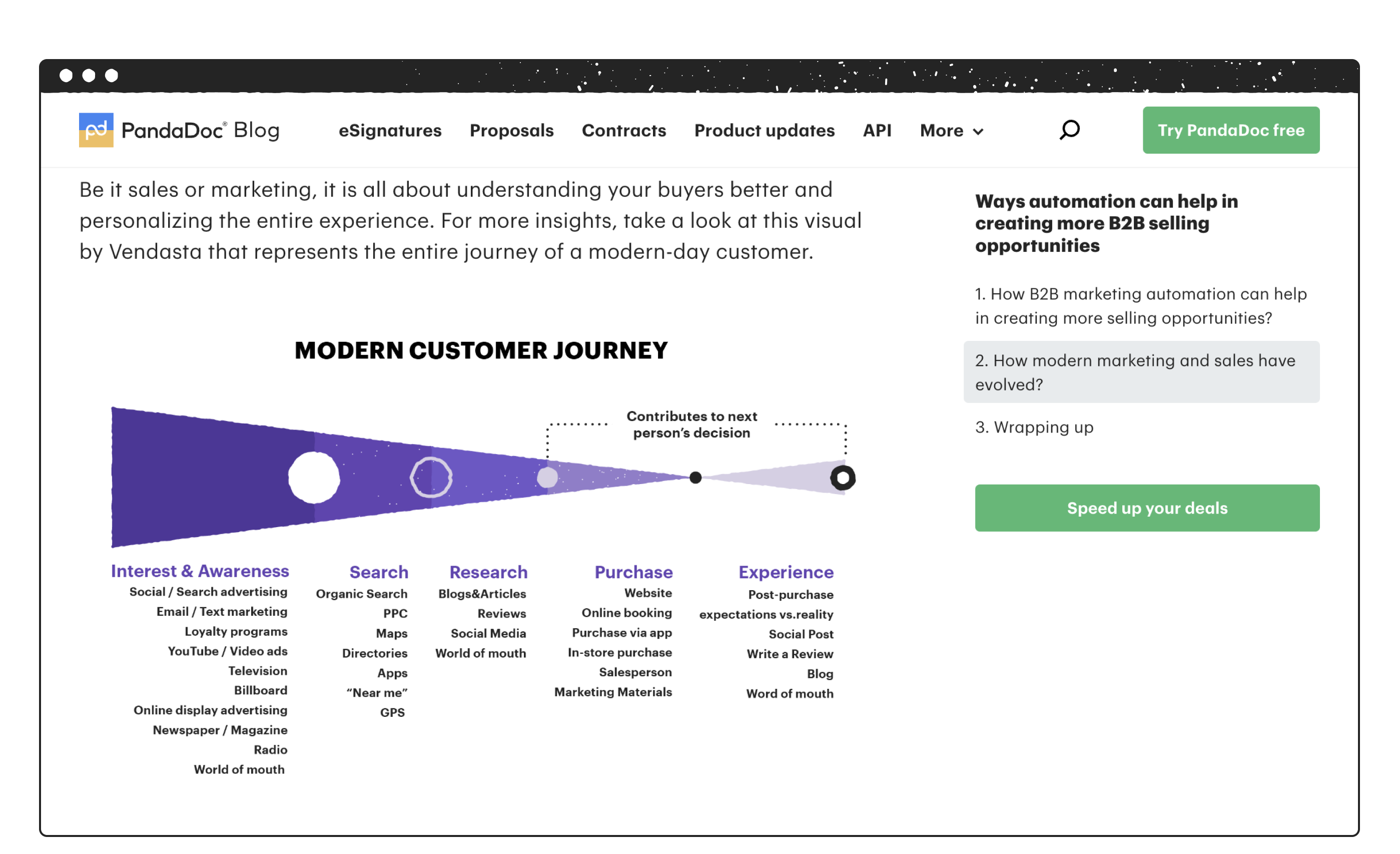Open the search magnifier icon
The image size is (1400, 854).
pos(1069,130)
